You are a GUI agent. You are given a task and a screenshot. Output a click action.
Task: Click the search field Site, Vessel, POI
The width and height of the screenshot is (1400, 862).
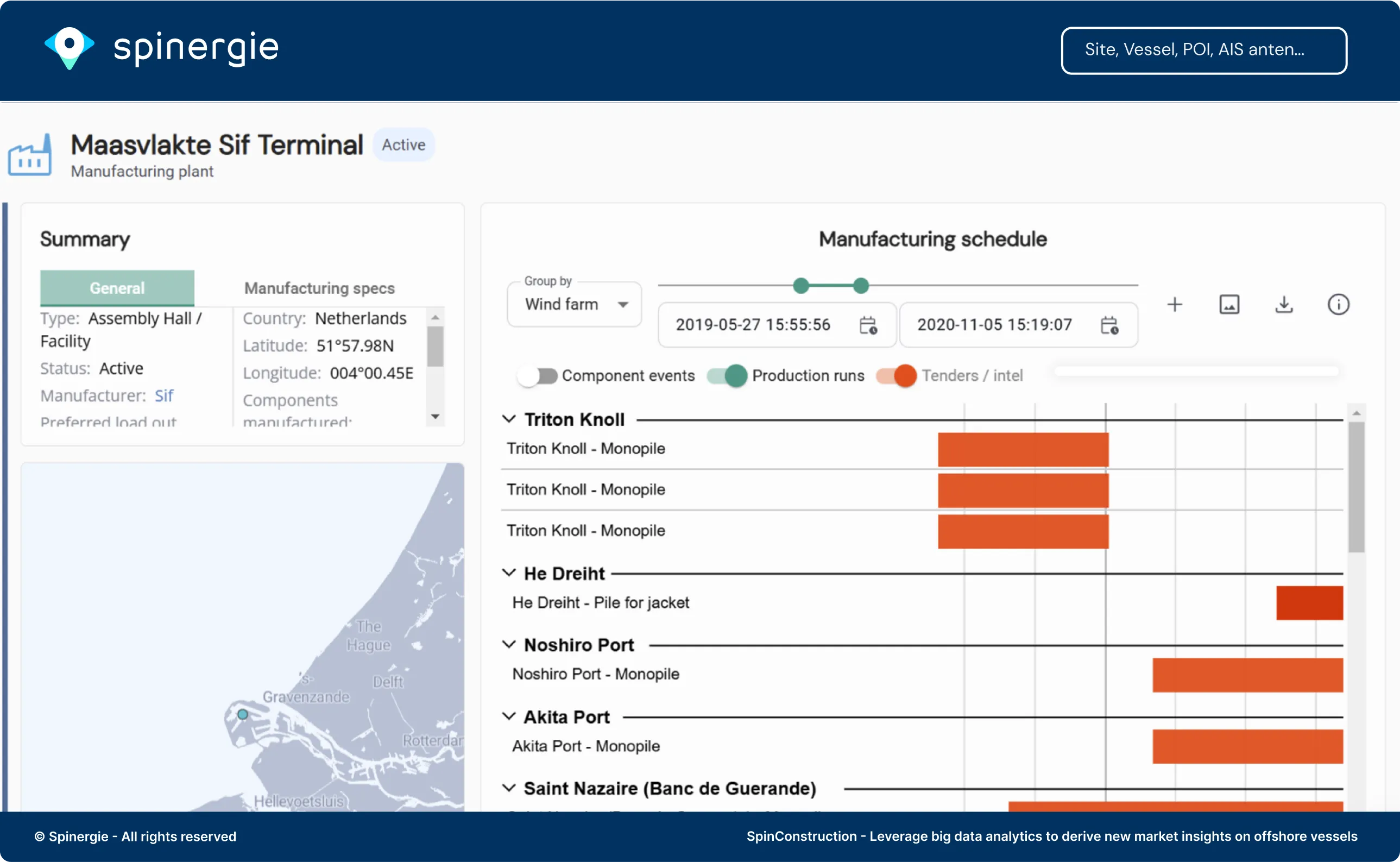click(1204, 50)
